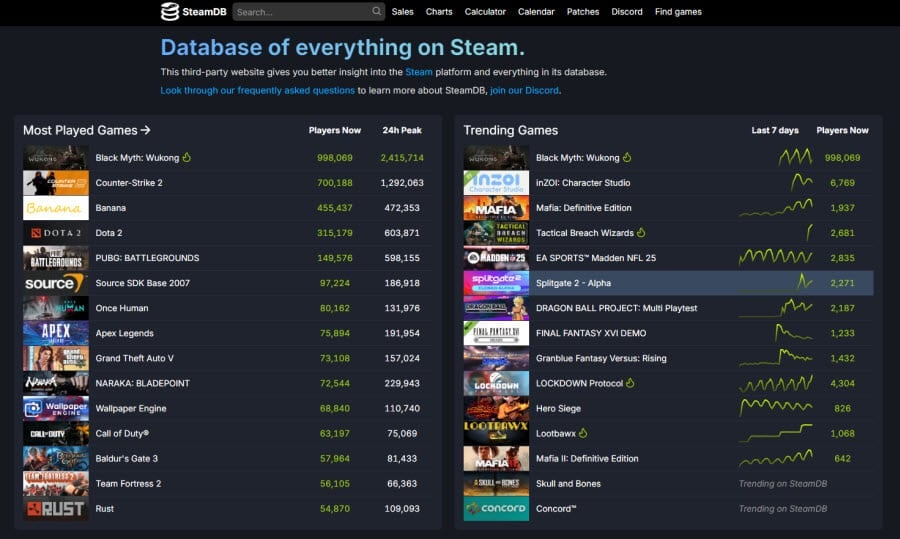
Task: Open the EA SPORTS Madden NFL 25 thumbnail
Action: 496,258
